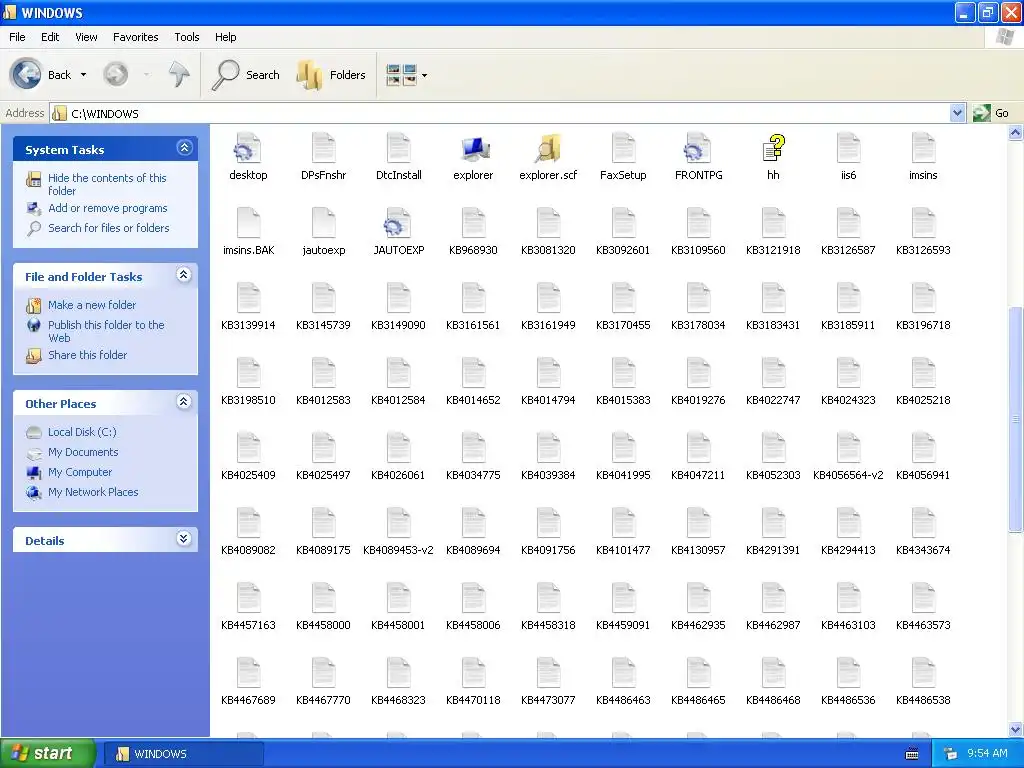Click Share this folder link
This screenshot has height=768, width=1024.
coord(88,355)
